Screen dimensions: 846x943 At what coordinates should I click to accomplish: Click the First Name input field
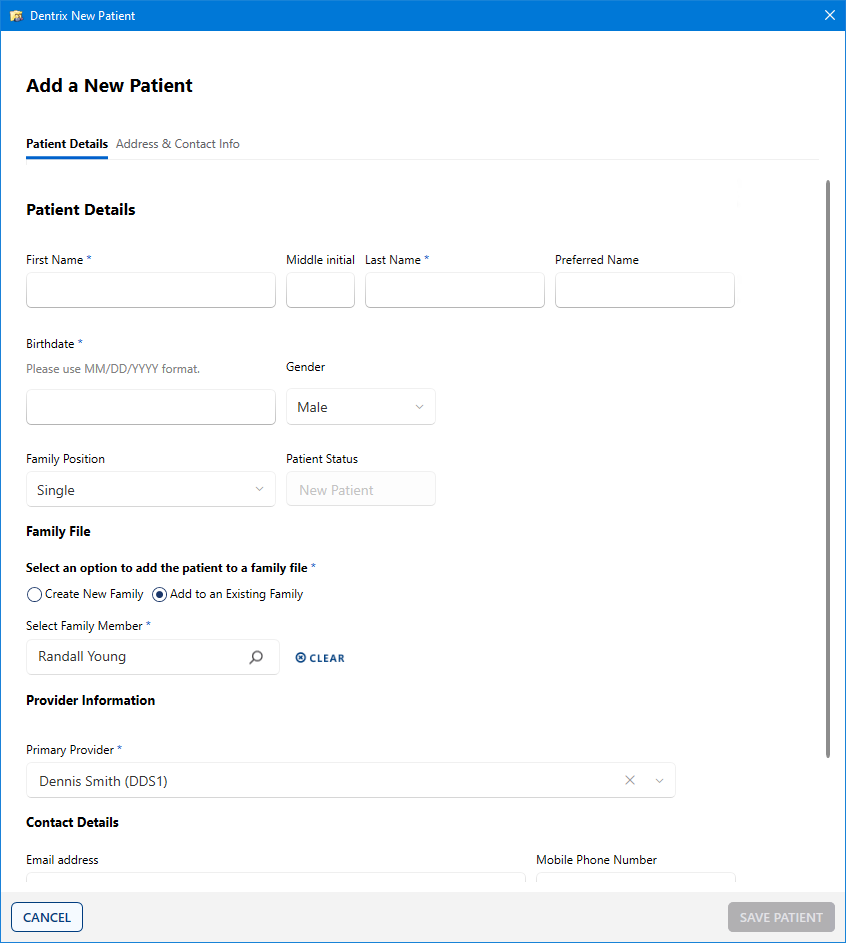coord(150,290)
